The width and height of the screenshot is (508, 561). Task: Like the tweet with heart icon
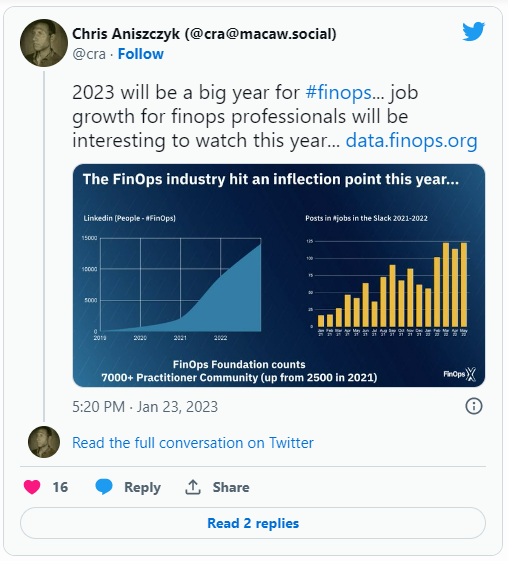click(x=32, y=487)
